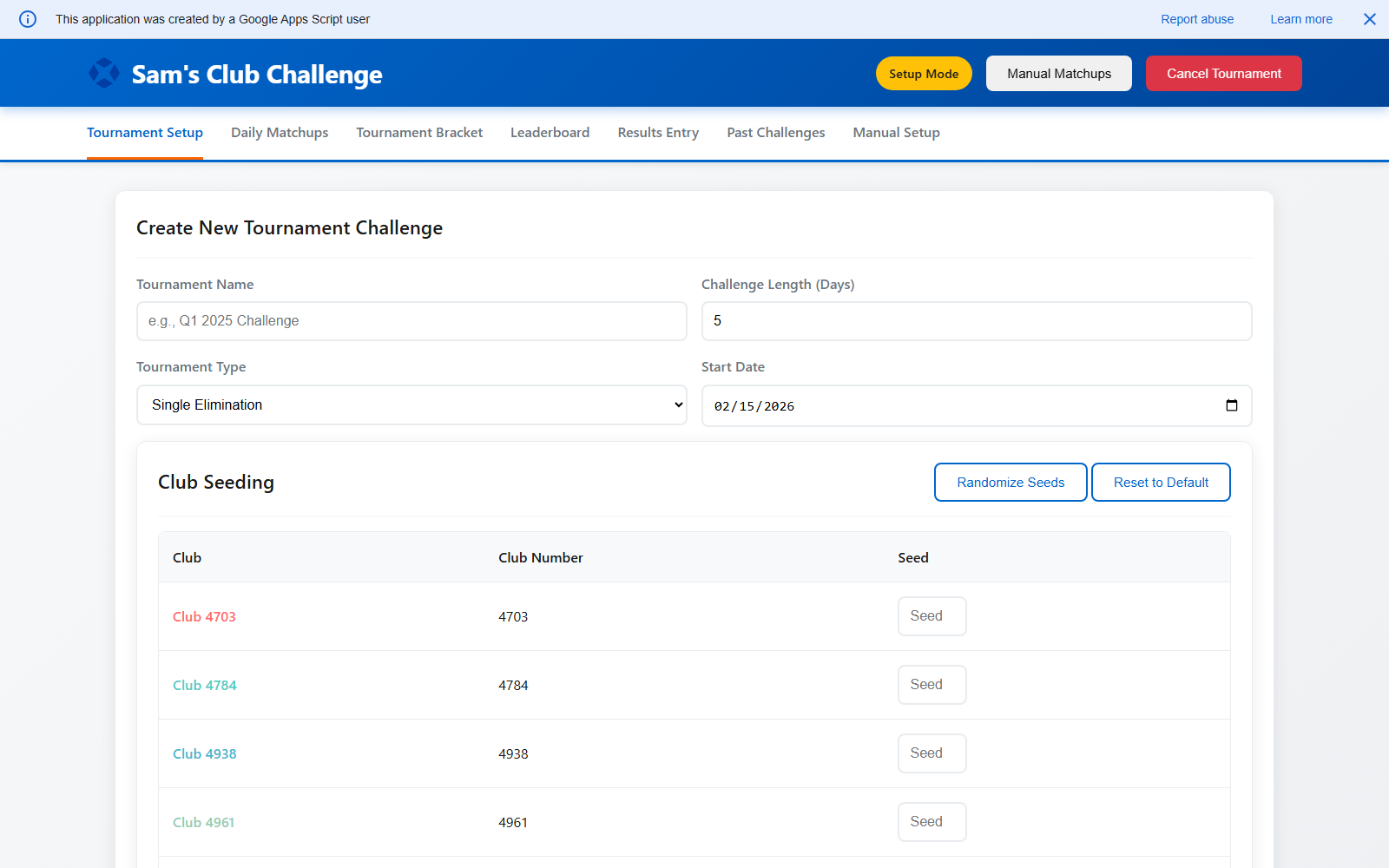Open the Tournament Bracket tab
1389x868 pixels.
pyautogui.click(x=419, y=133)
